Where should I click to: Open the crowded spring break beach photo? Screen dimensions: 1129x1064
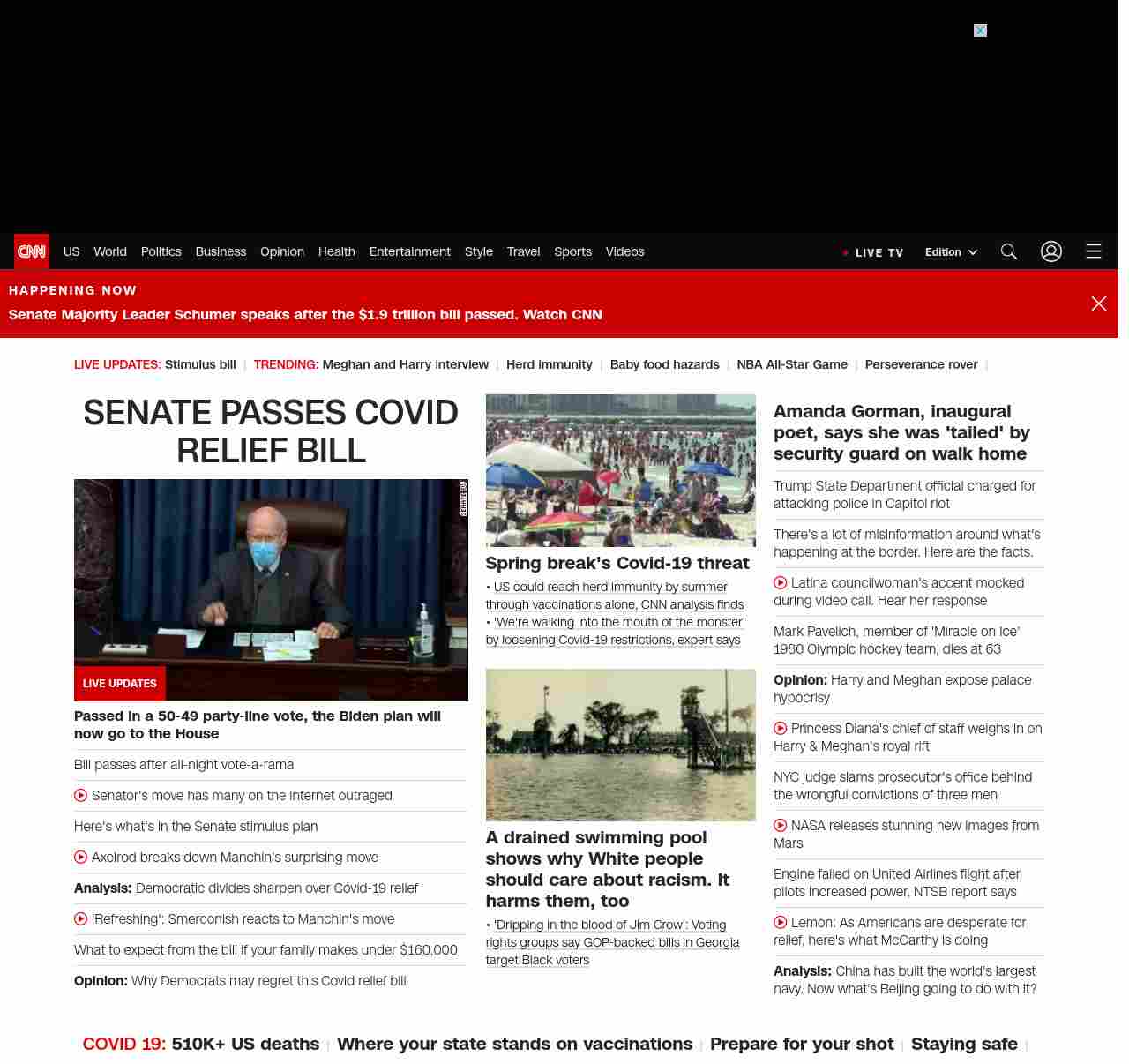pos(620,470)
